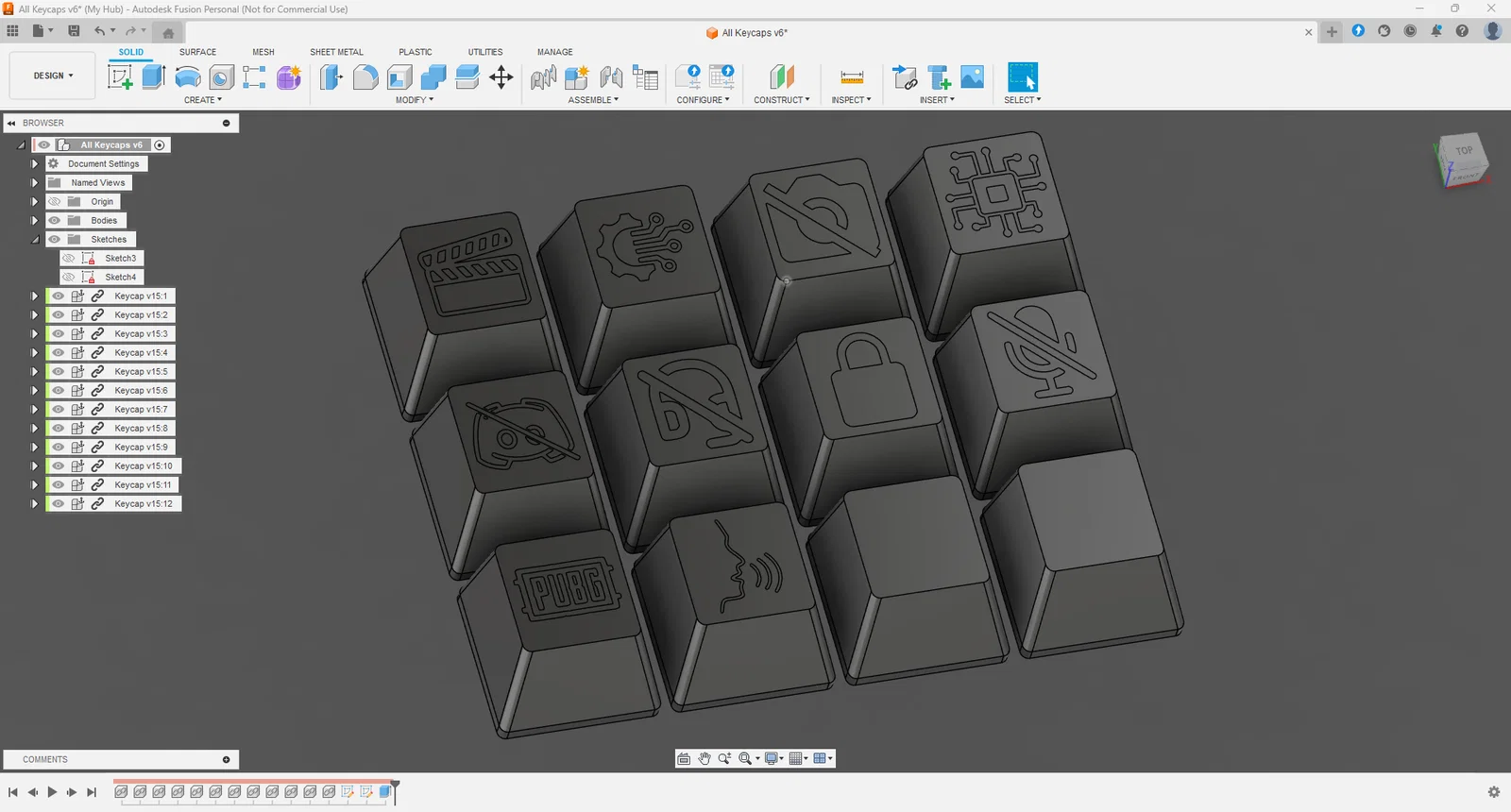Open the DESIGN workspace dropdown
Viewport: 1511px width, 812px height.
click(x=53, y=76)
